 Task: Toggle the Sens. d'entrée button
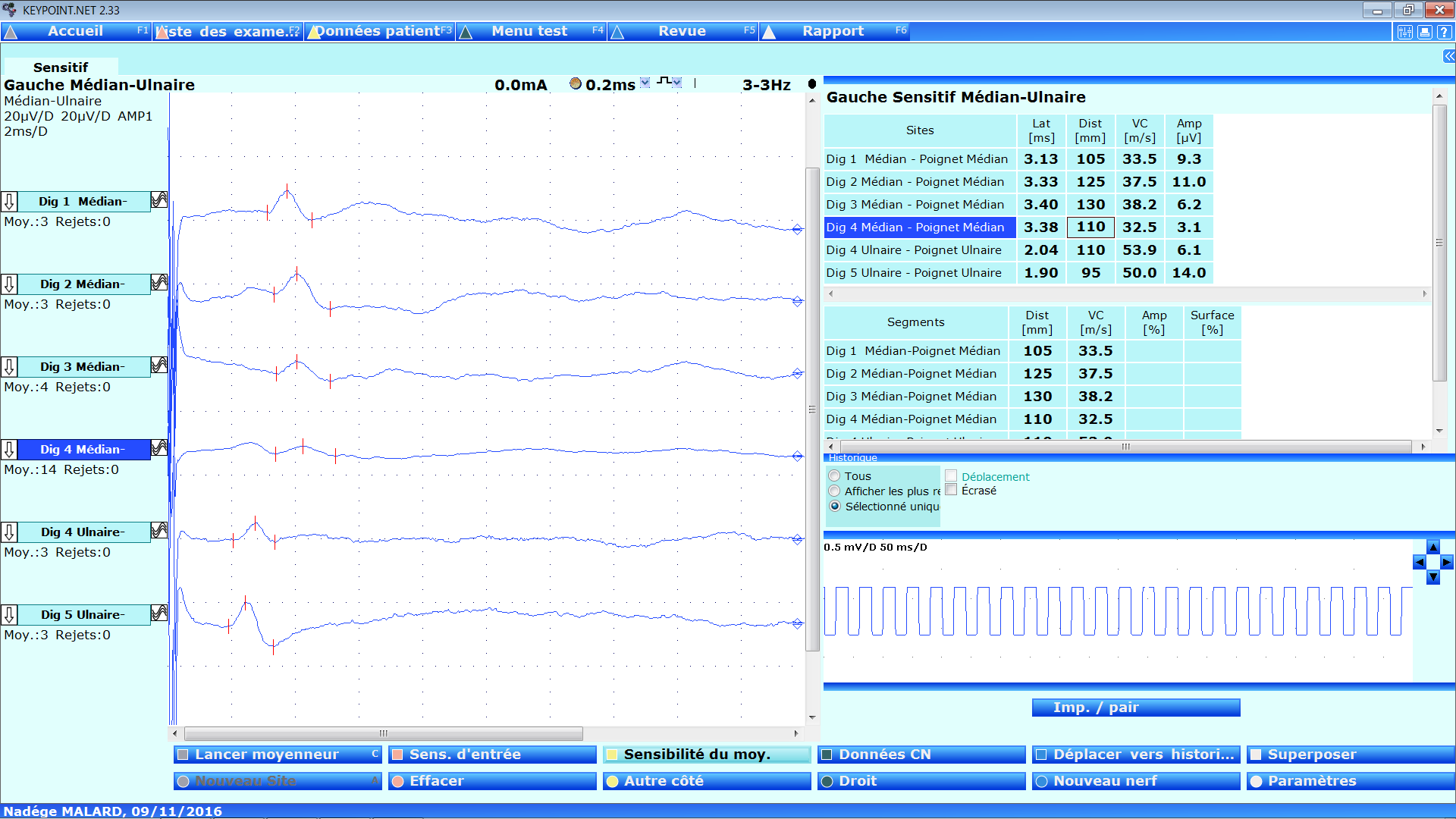(x=492, y=755)
